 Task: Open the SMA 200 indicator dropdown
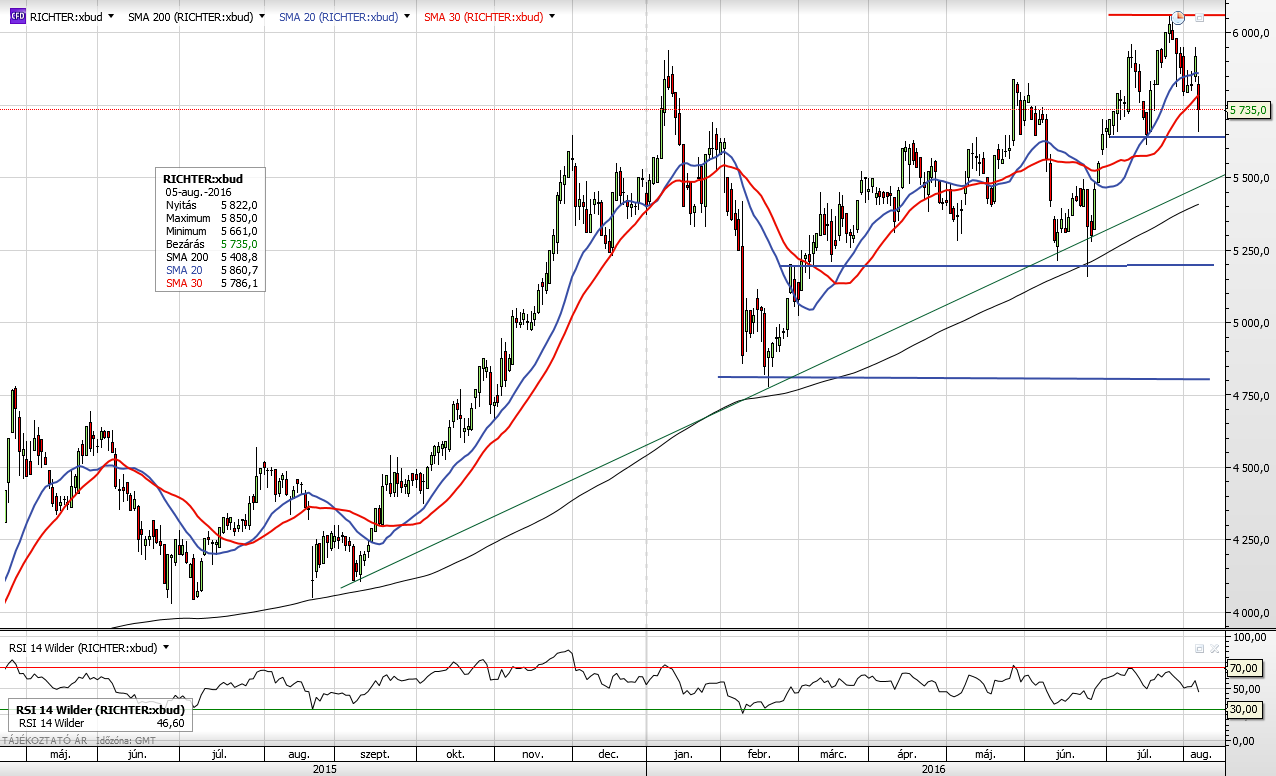pos(263,17)
